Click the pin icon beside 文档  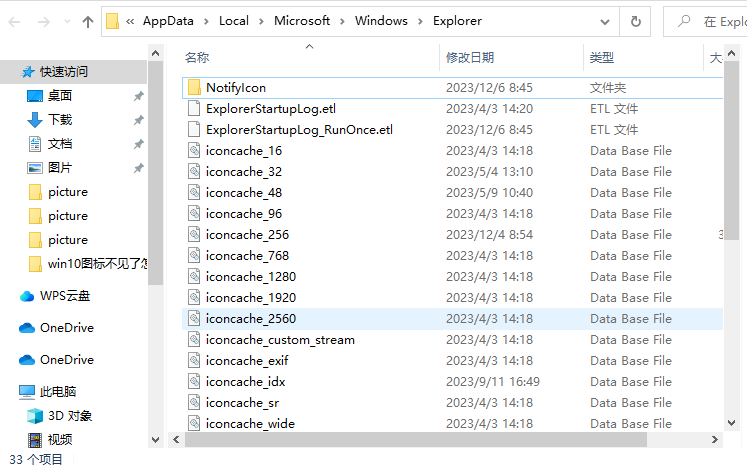(138, 144)
